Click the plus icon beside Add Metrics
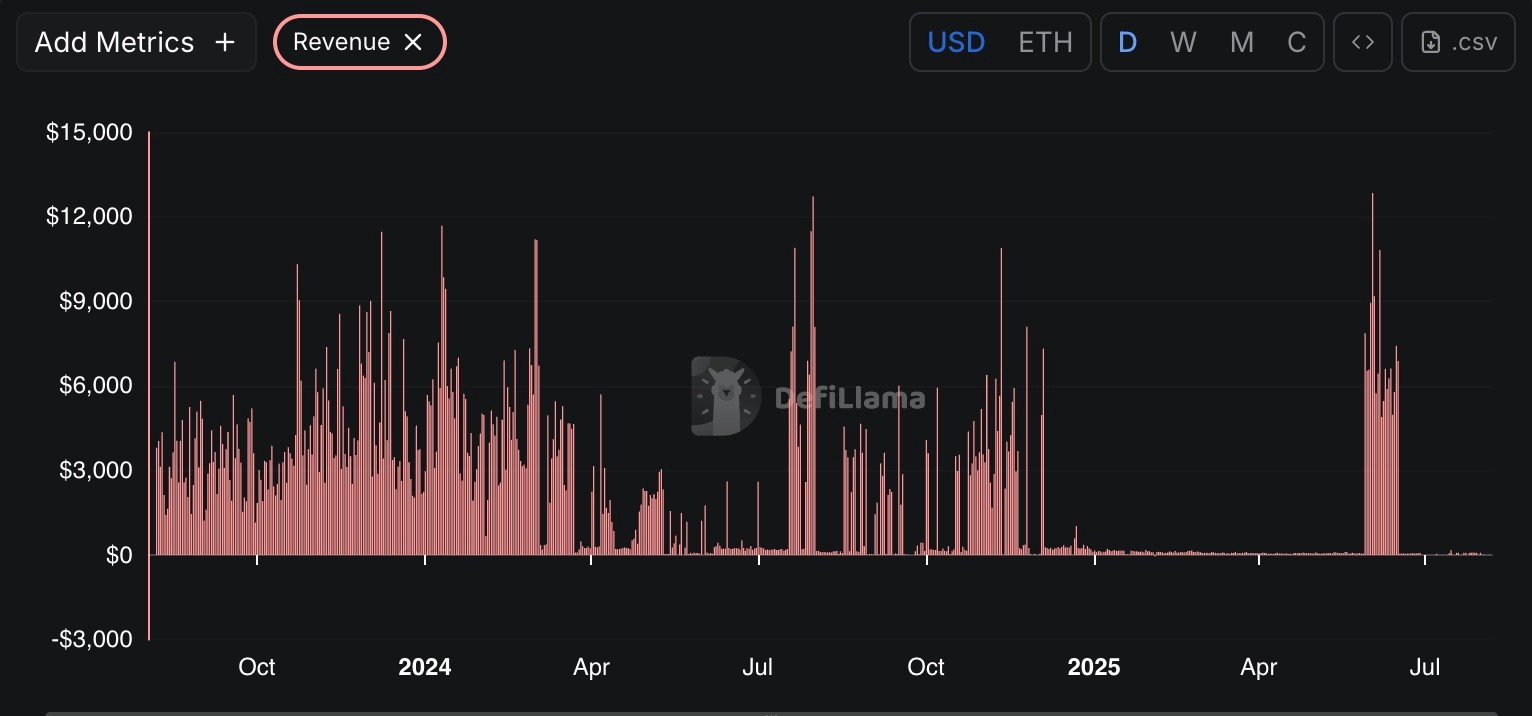This screenshot has width=1532, height=716. (x=225, y=42)
